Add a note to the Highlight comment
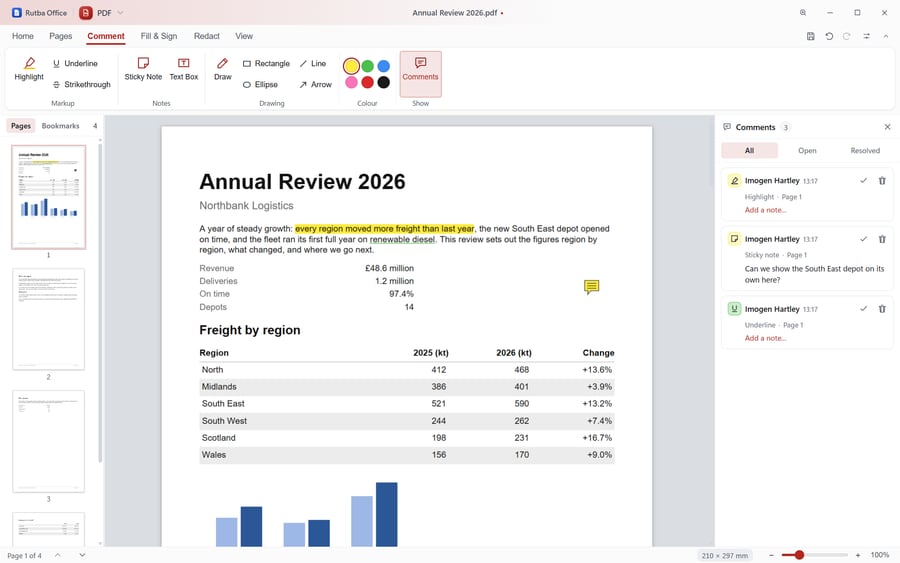 (765, 210)
